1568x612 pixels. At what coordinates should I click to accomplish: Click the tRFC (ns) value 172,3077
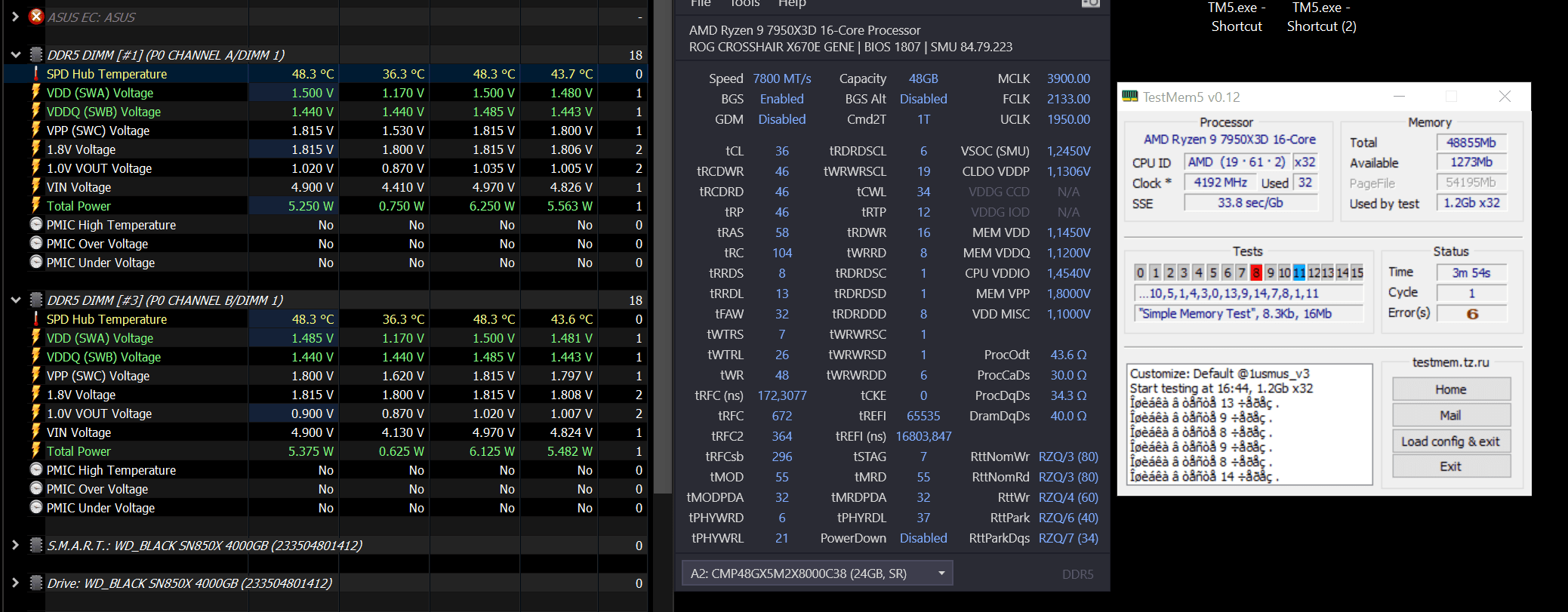(x=782, y=395)
